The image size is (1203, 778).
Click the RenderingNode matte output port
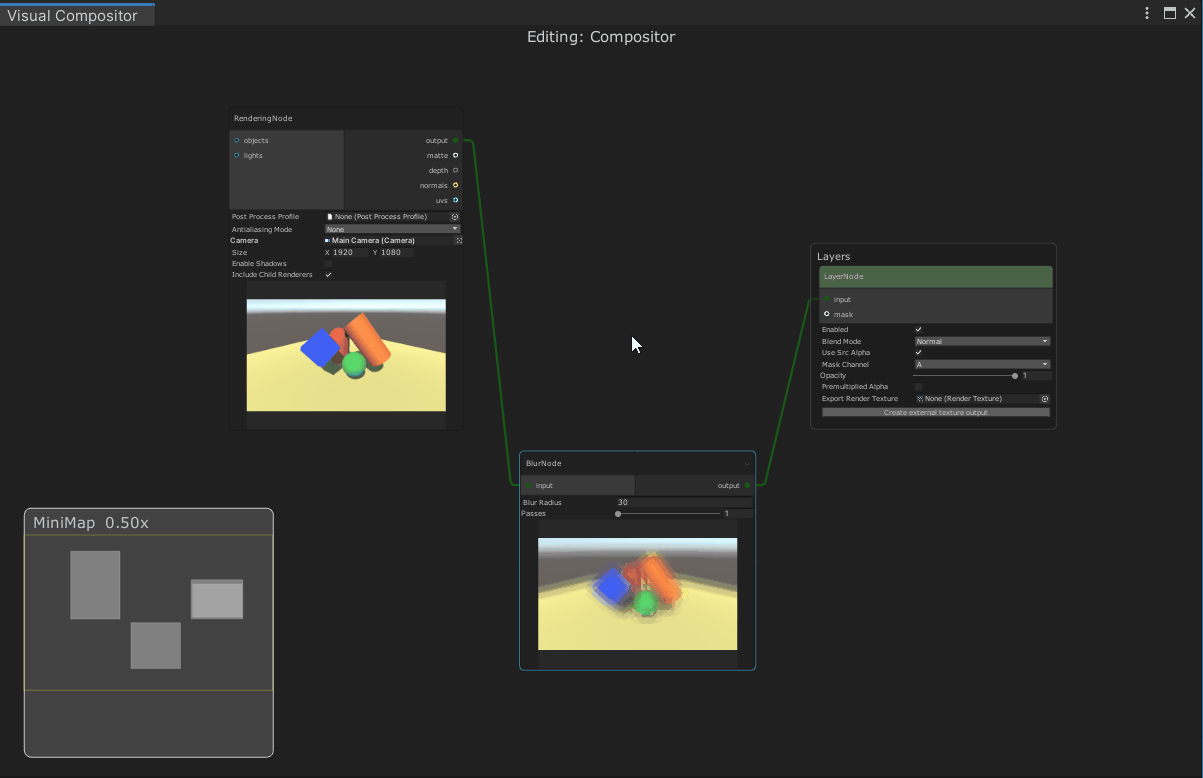coord(455,155)
